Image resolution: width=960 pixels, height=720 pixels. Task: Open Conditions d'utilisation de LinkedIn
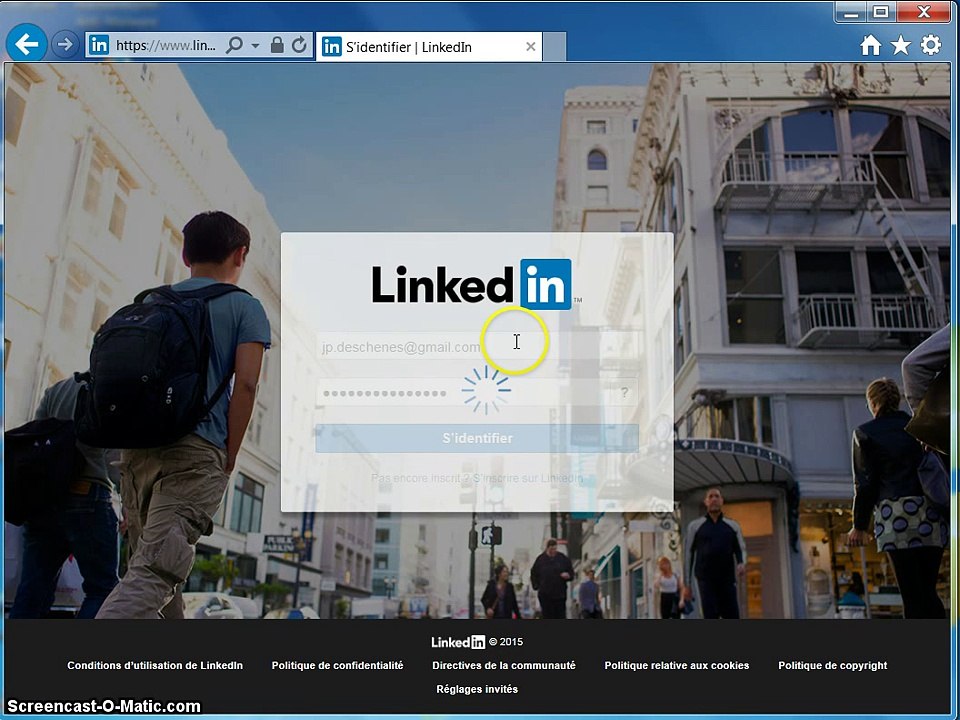coord(155,666)
